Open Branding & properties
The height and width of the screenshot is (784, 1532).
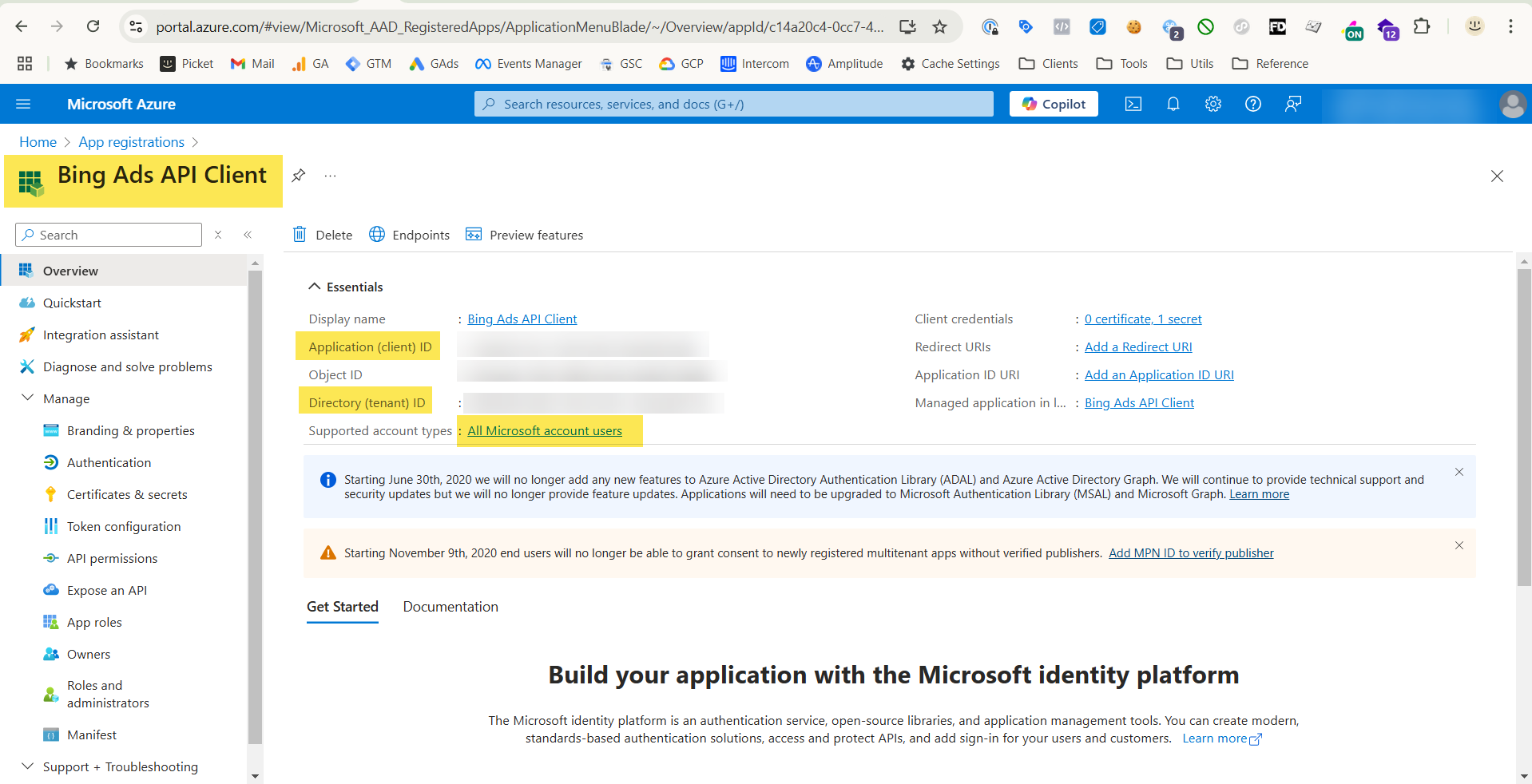tap(131, 430)
